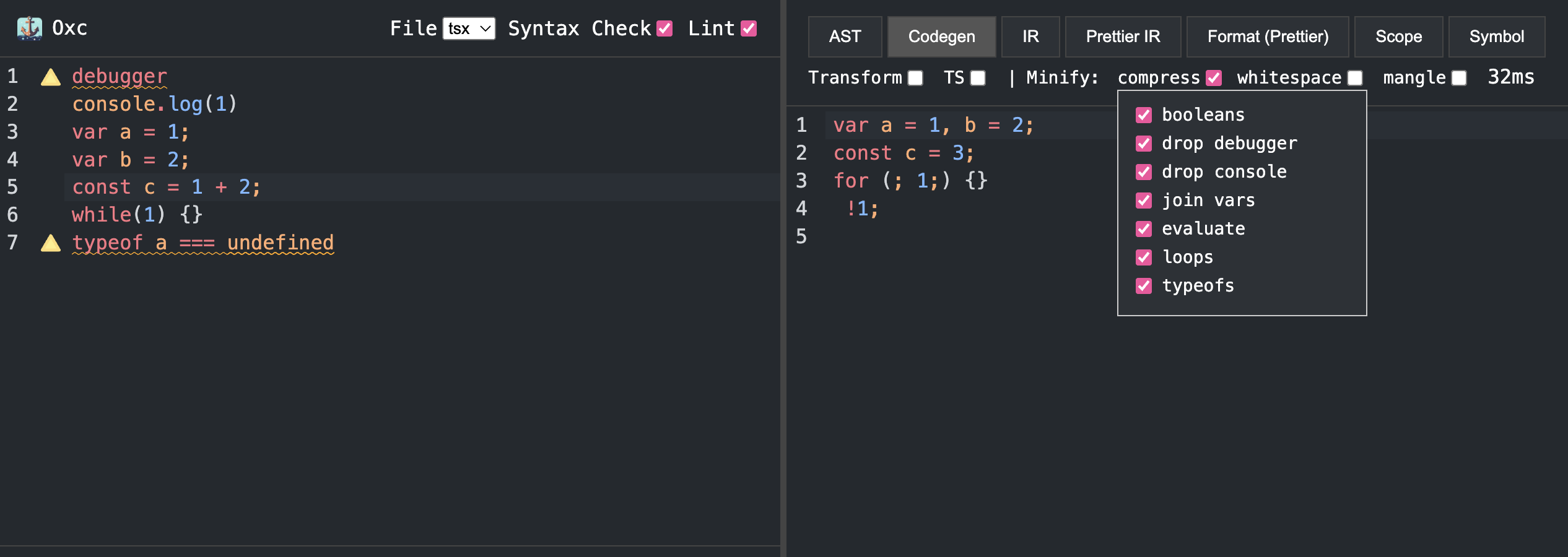Image resolution: width=1568 pixels, height=557 pixels.
Task: Select the Codegen tab
Action: [941, 37]
